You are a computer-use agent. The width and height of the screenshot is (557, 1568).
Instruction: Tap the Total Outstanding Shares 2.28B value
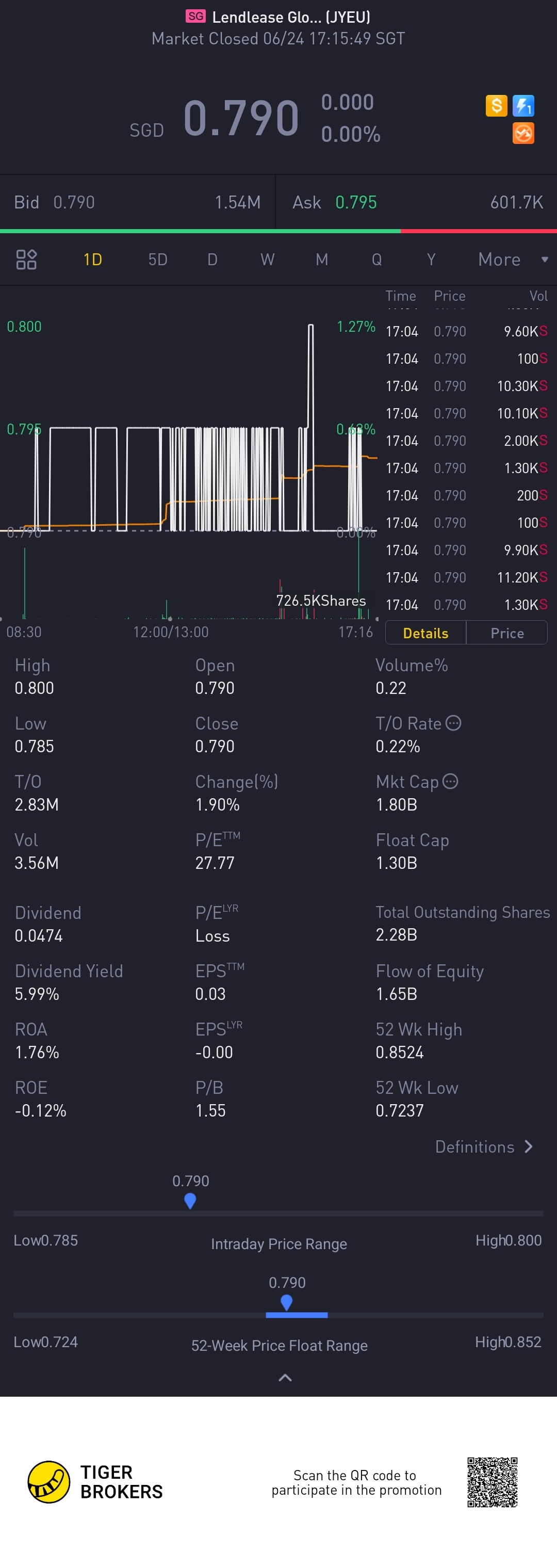click(x=396, y=935)
